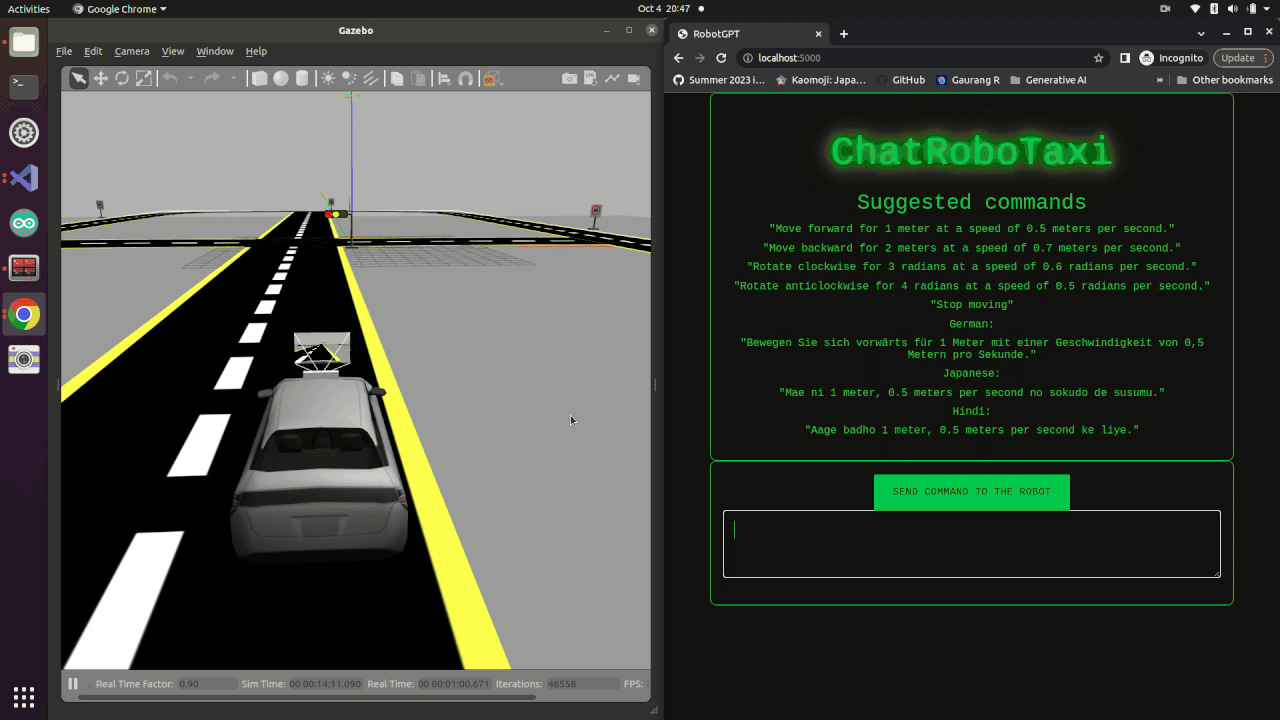The image size is (1280, 720).
Task: Open a new Chrome tab
Action: tap(844, 33)
